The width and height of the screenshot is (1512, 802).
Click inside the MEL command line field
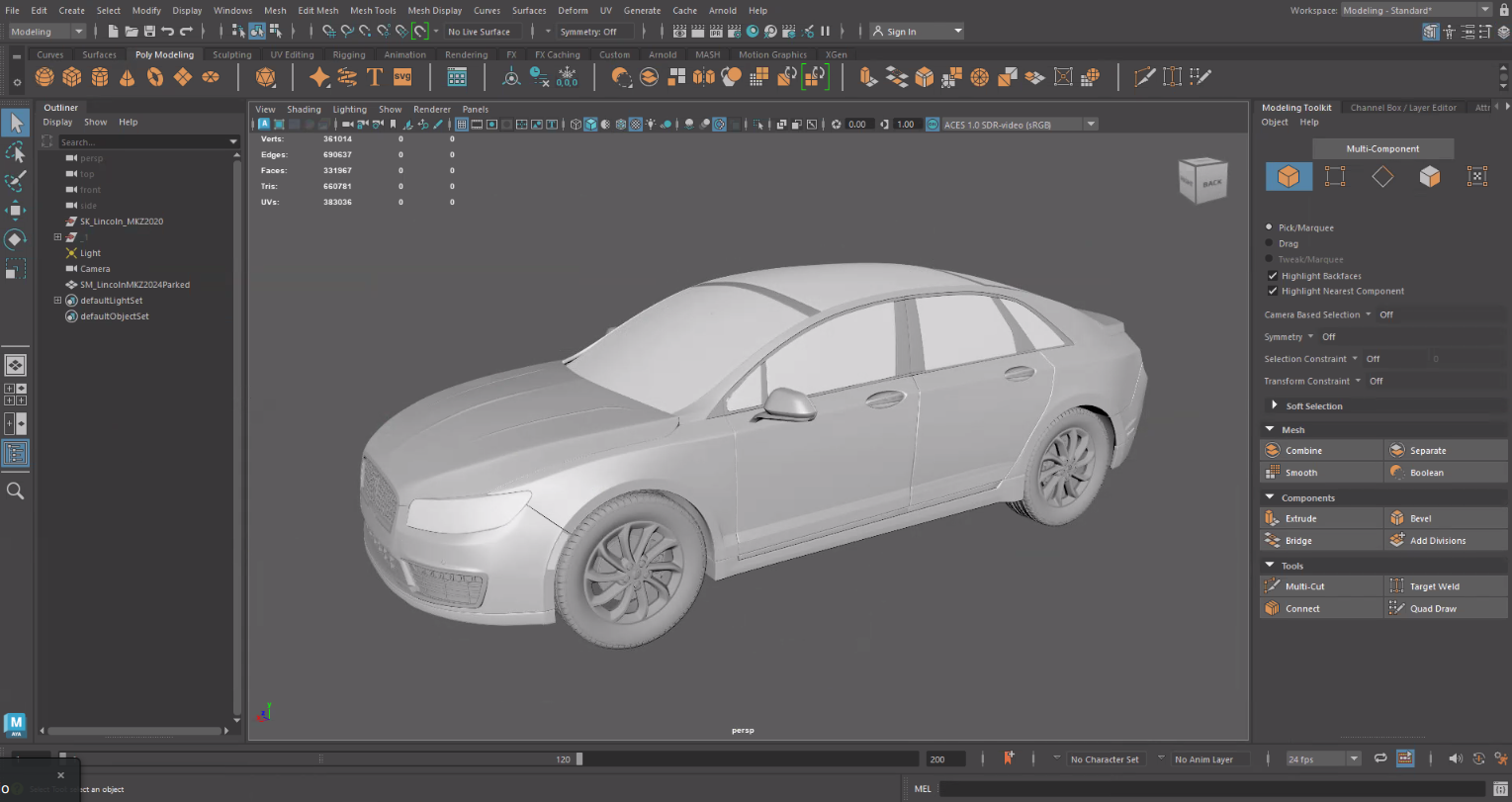pyautogui.click(x=1088, y=788)
